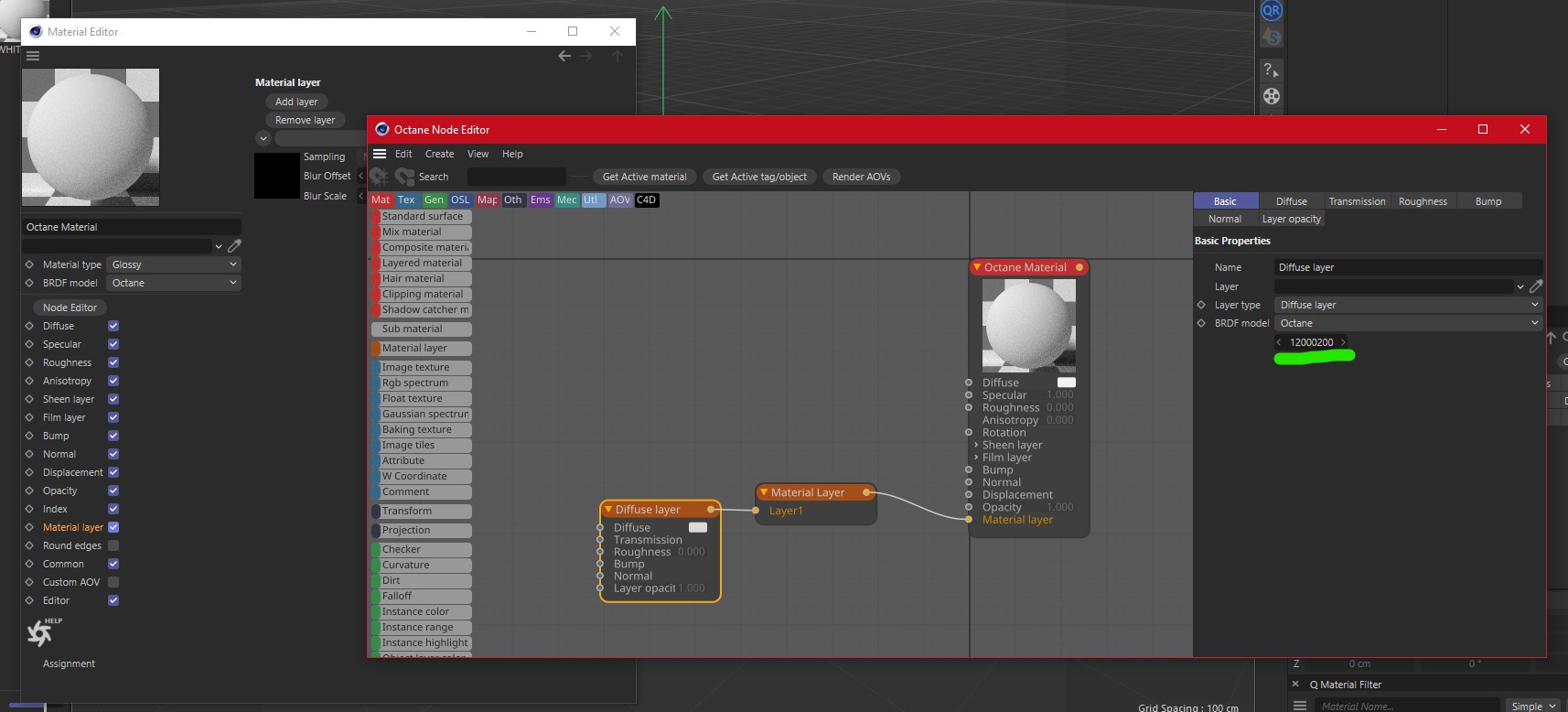Click the Octane help logo icon
1568x712 pixels.
pyautogui.click(x=42, y=631)
